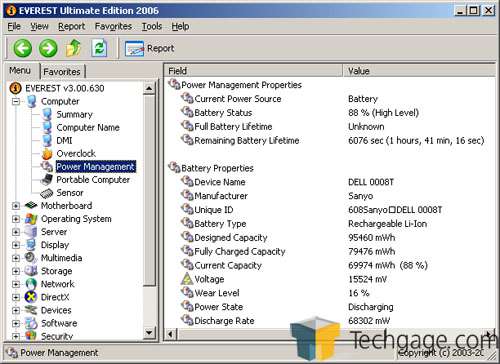Click the details pane left scroll arrow
The image size is (500, 364).
[171, 334]
